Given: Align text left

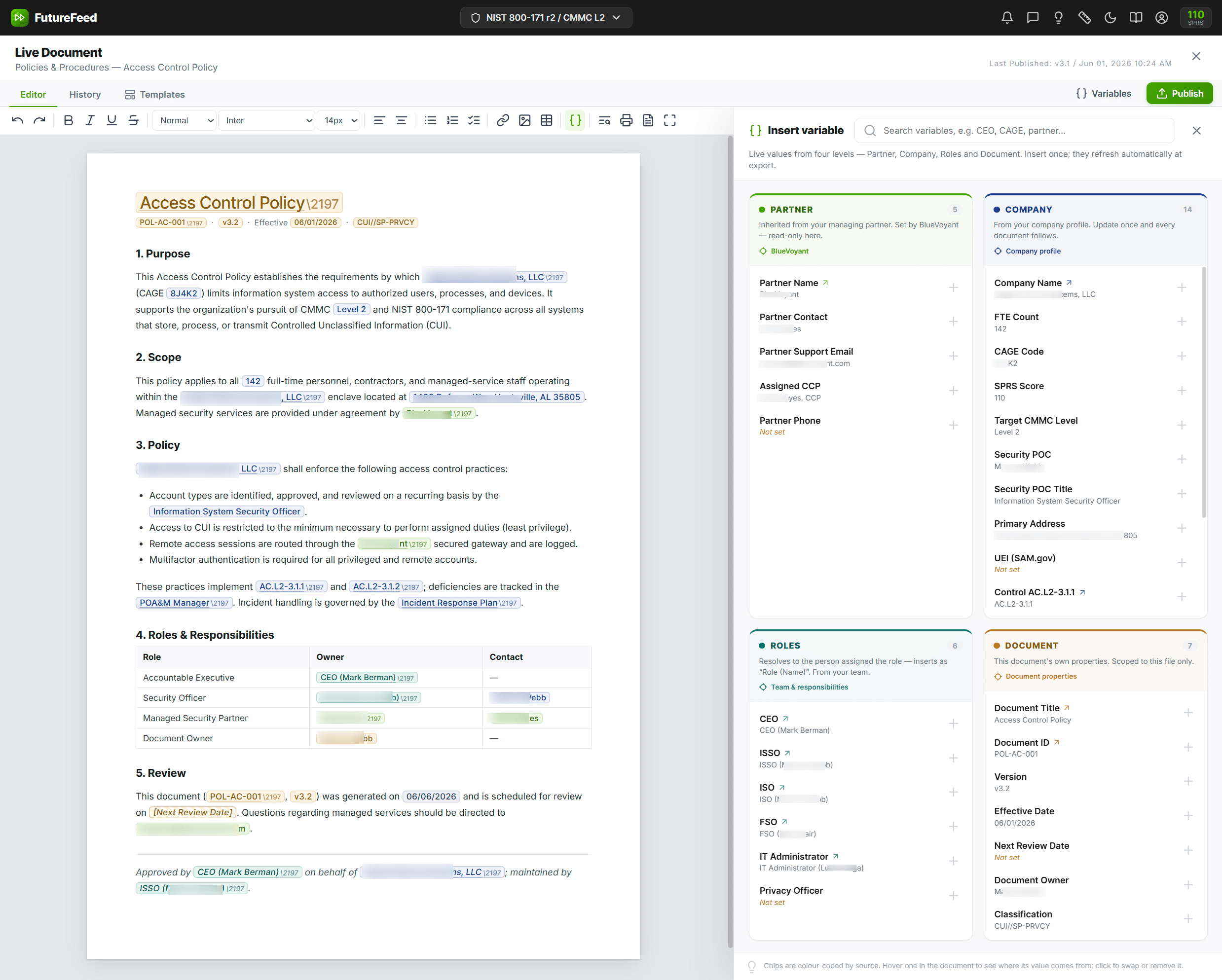Looking at the screenshot, I should tap(379, 120).
